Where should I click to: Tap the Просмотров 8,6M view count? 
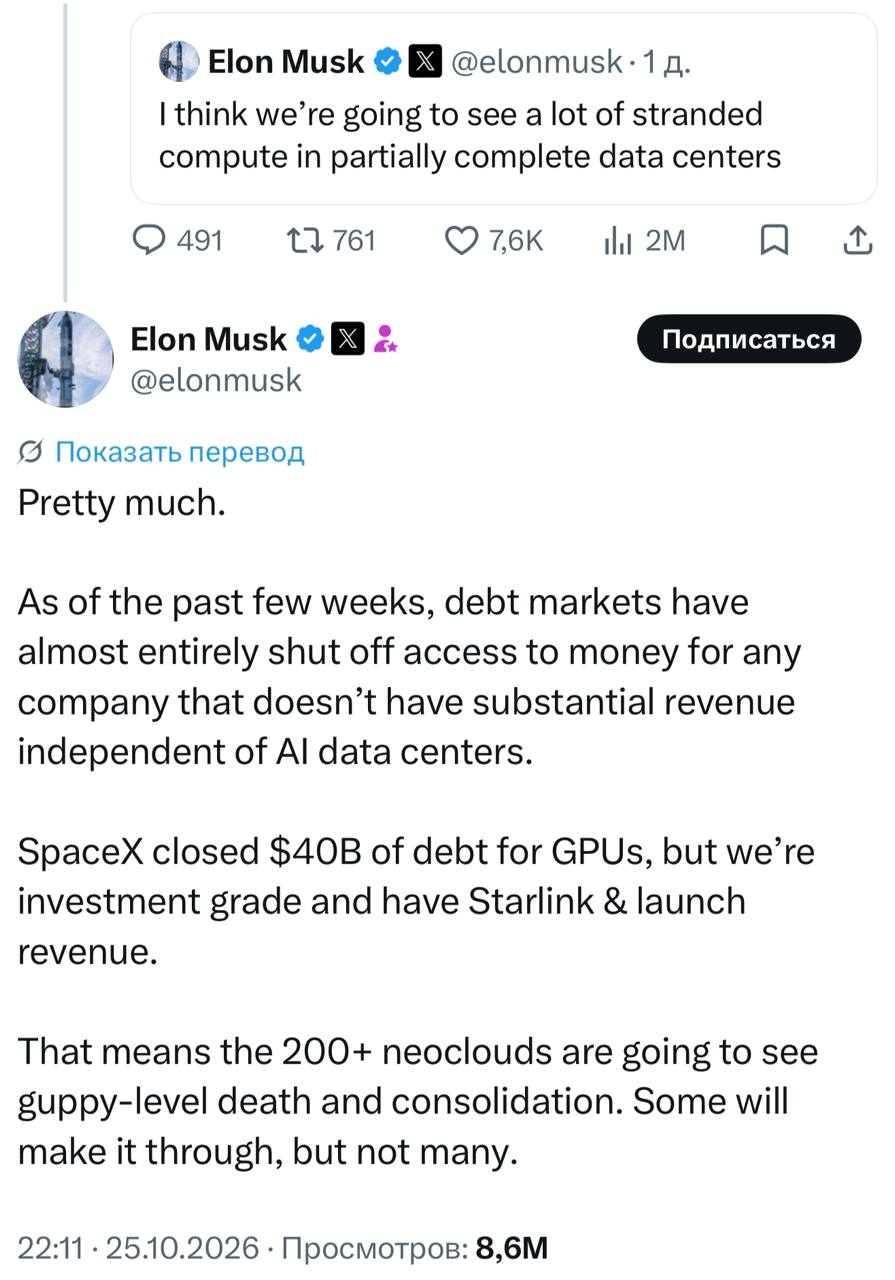pos(414,1248)
